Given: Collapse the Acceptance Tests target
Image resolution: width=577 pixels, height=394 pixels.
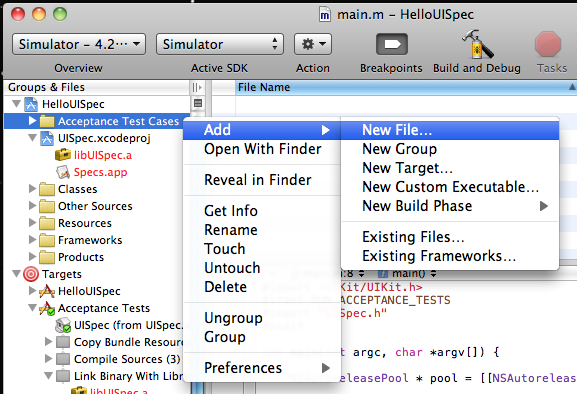Looking at the screenshot, I should (x=32, y=308).
